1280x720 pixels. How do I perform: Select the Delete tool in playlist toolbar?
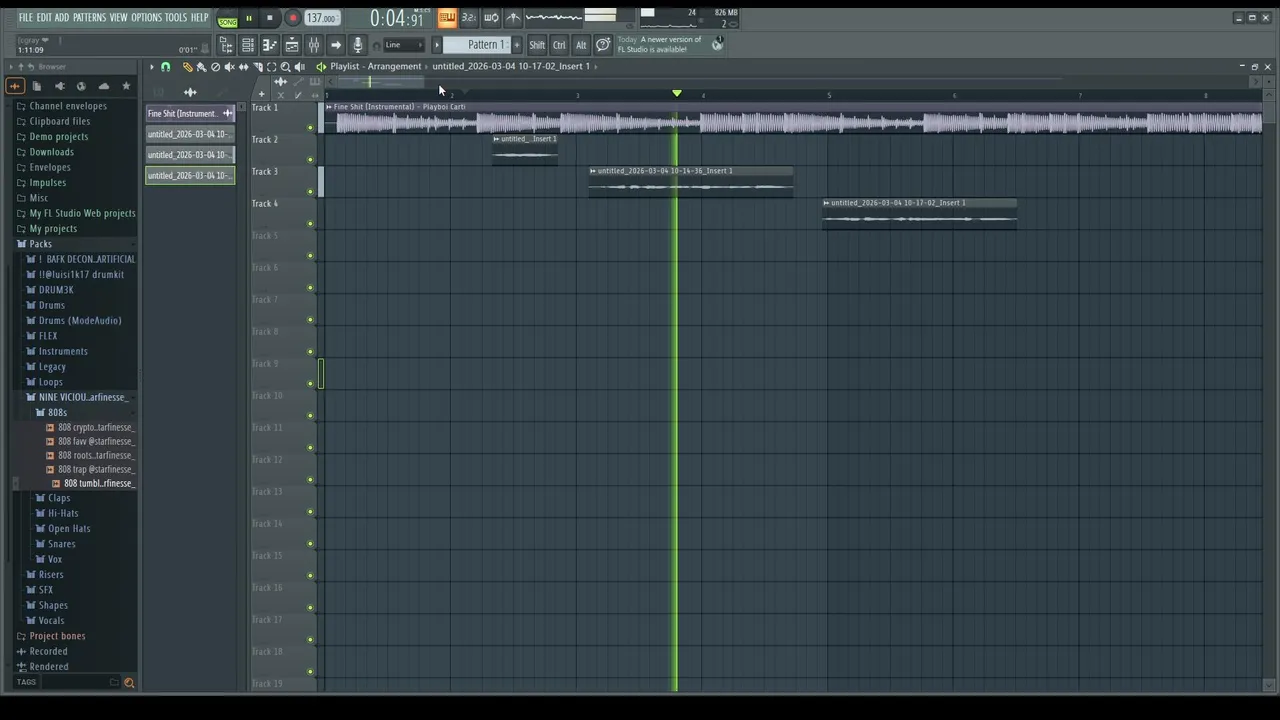click(x=215, y=67)
